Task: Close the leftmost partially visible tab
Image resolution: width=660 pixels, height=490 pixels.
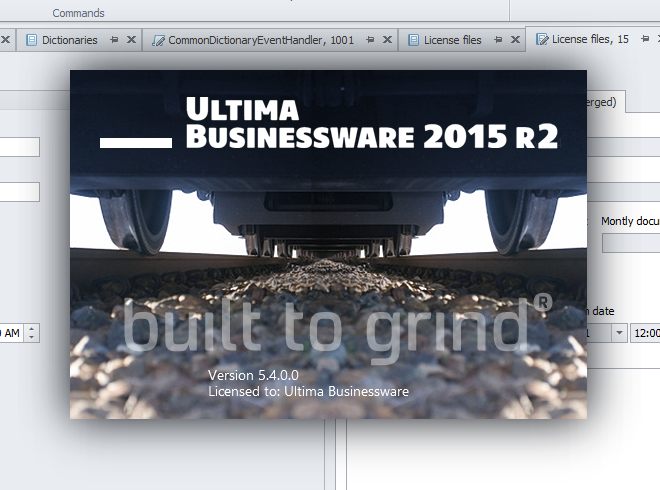Action: click(x=5, y=40)
